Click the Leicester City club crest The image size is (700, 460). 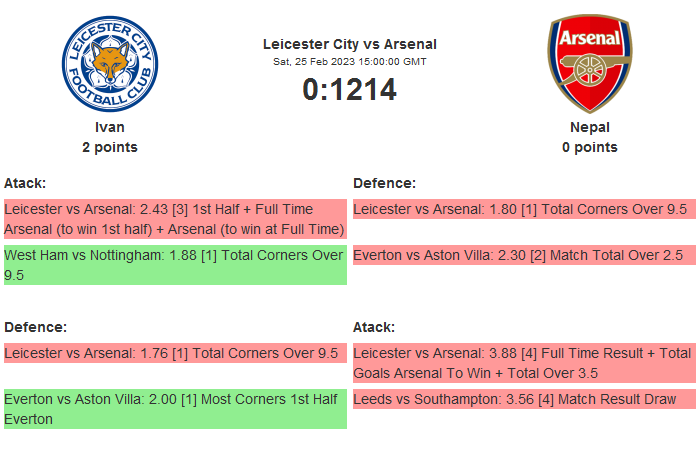[x=110, y=64]
